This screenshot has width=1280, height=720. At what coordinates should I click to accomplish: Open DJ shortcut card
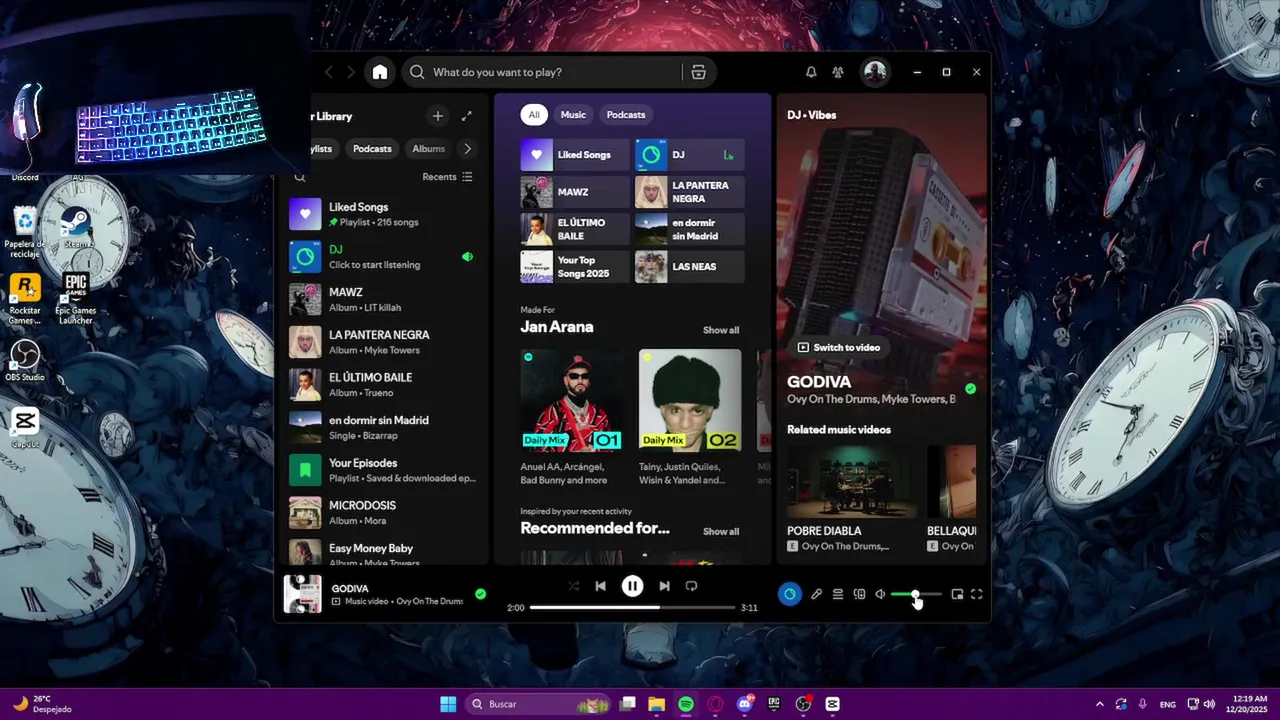689,155
